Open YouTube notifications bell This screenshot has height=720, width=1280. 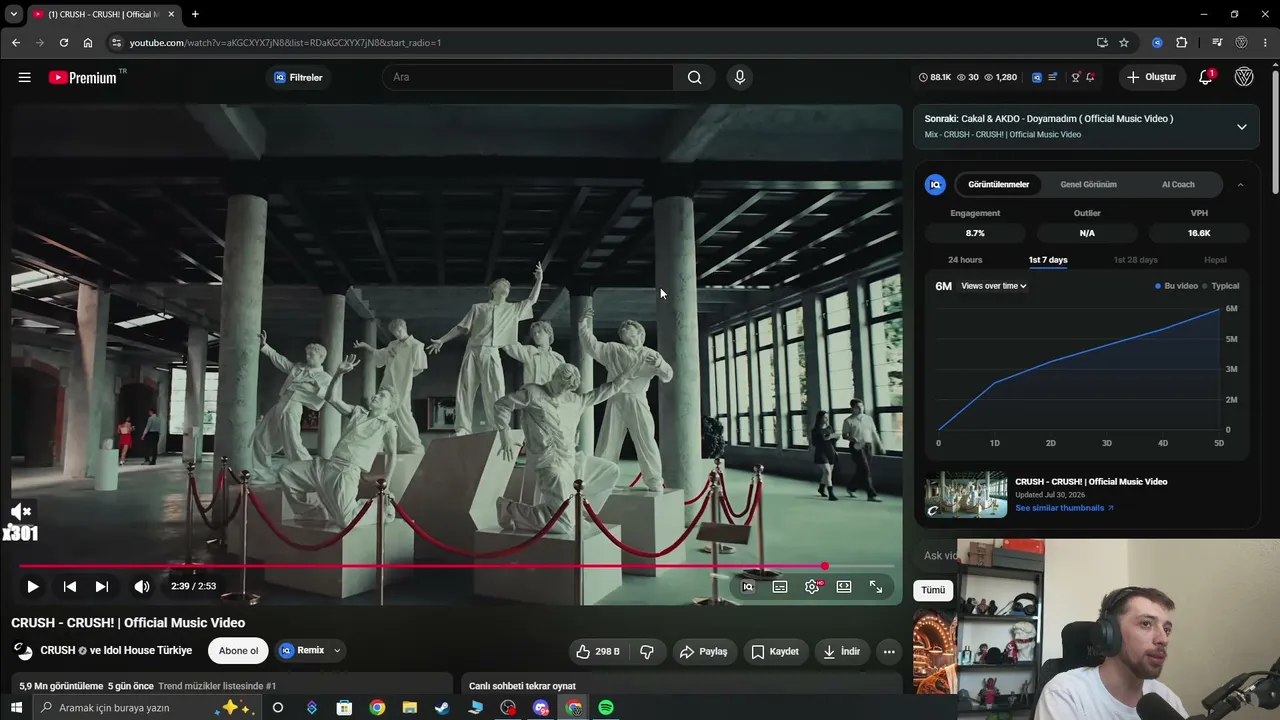point(1206,77)
